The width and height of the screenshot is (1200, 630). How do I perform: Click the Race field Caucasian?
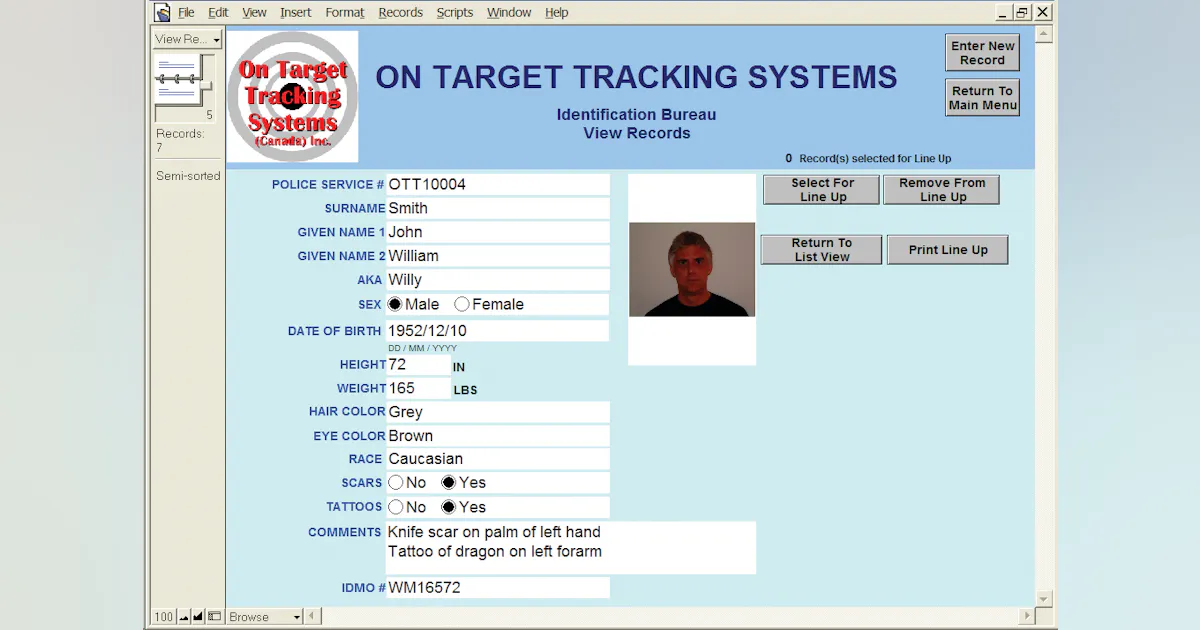click(x=498, y=459)
